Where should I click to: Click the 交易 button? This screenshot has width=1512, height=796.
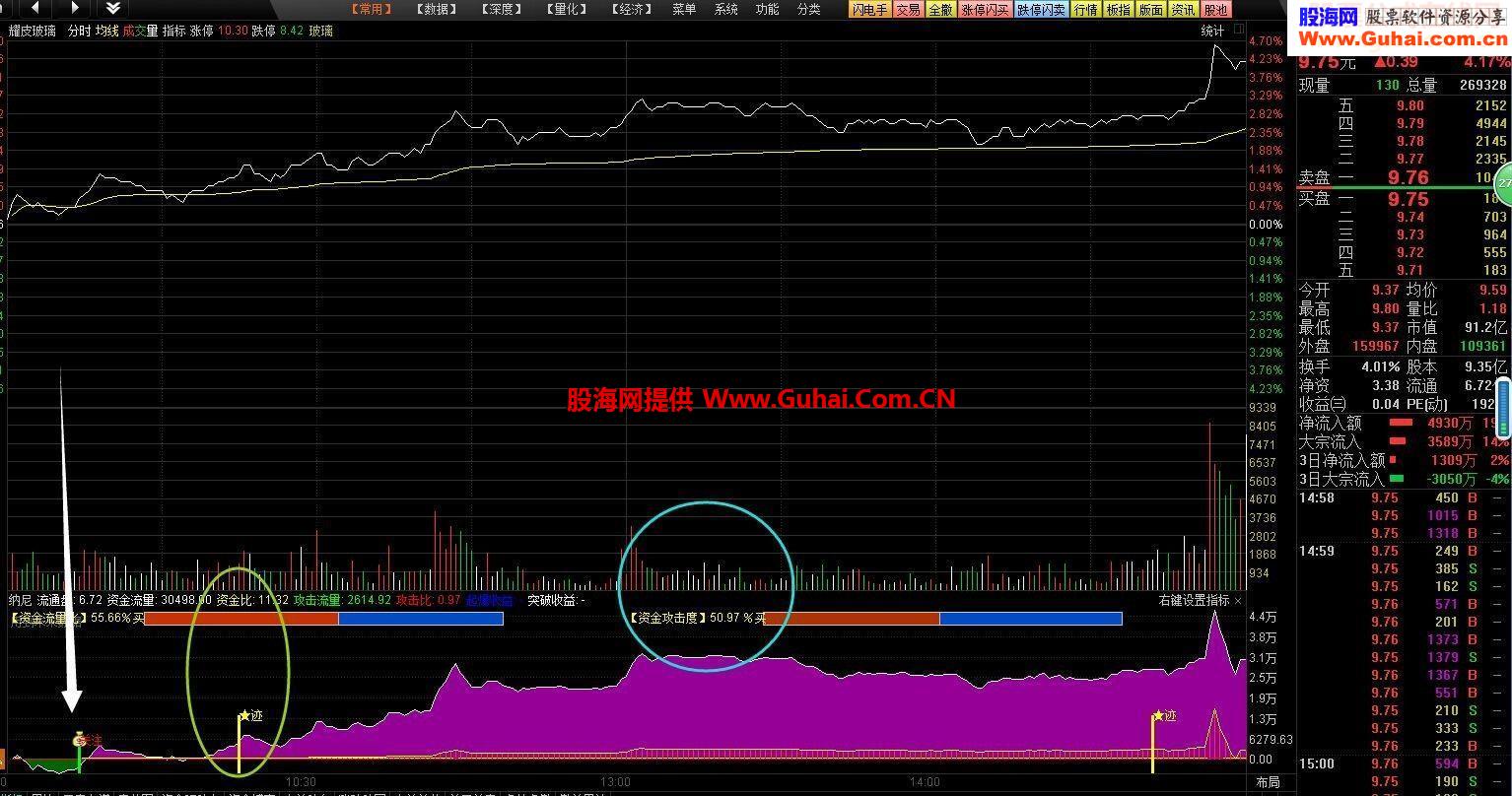tap(909, 9)
